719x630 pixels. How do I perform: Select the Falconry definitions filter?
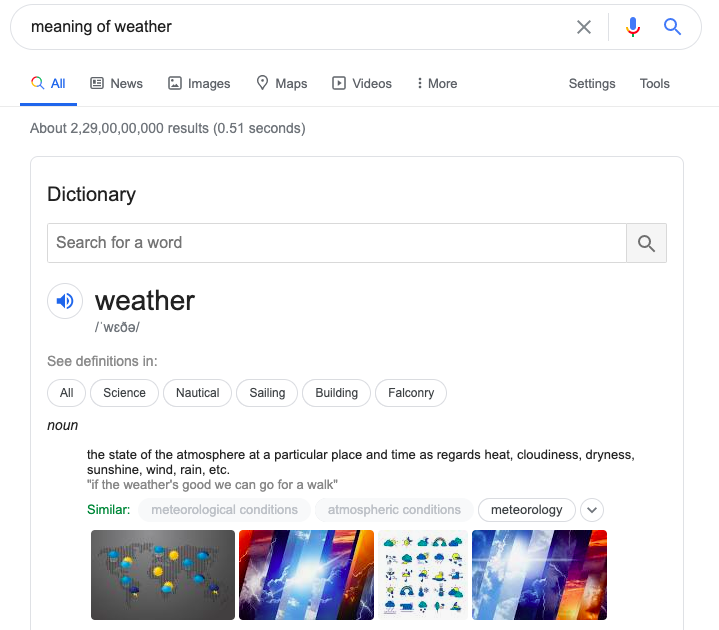coord(411,393)
